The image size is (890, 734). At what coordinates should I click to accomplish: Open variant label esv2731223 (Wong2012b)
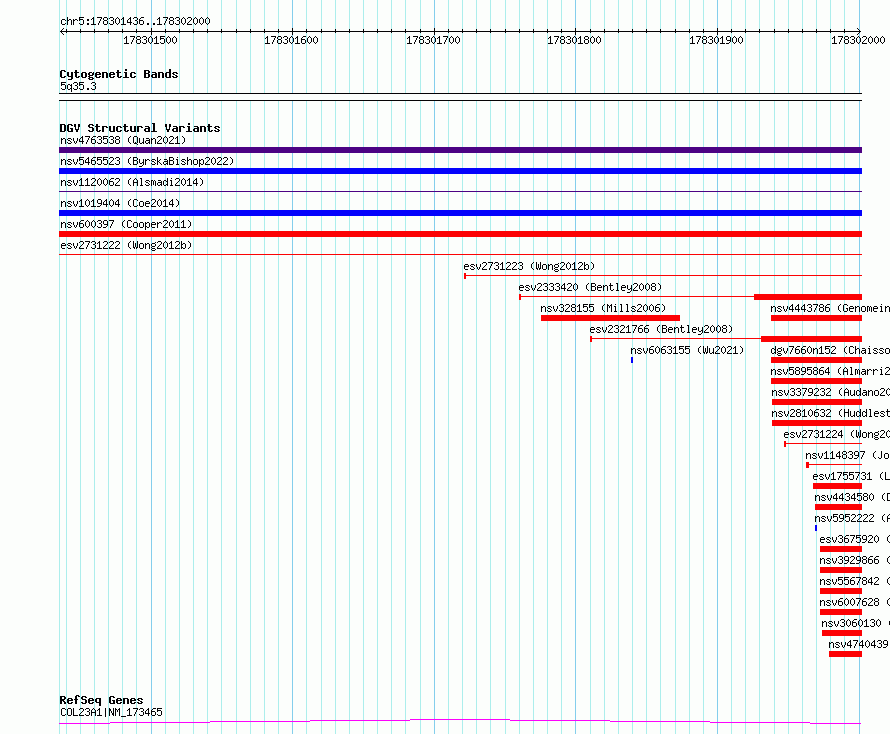coord(529,266)
